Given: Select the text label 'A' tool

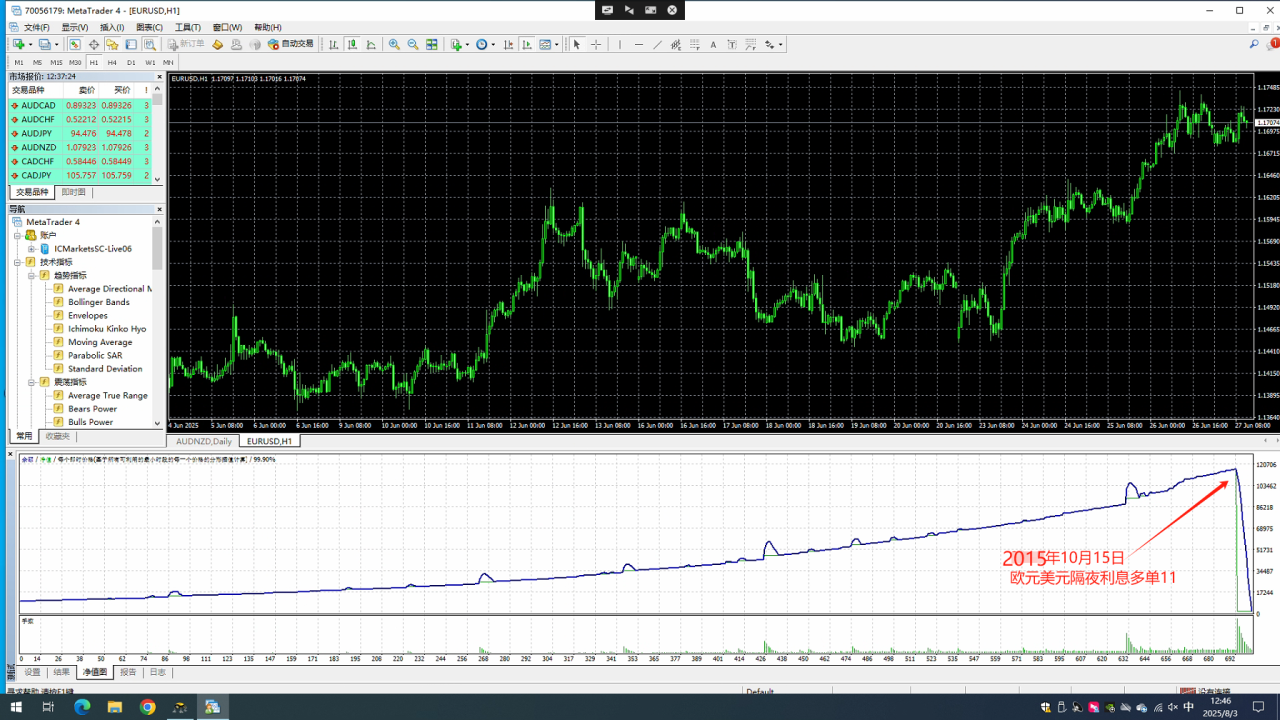Looking at the screenshot, I should coord(713,44).
